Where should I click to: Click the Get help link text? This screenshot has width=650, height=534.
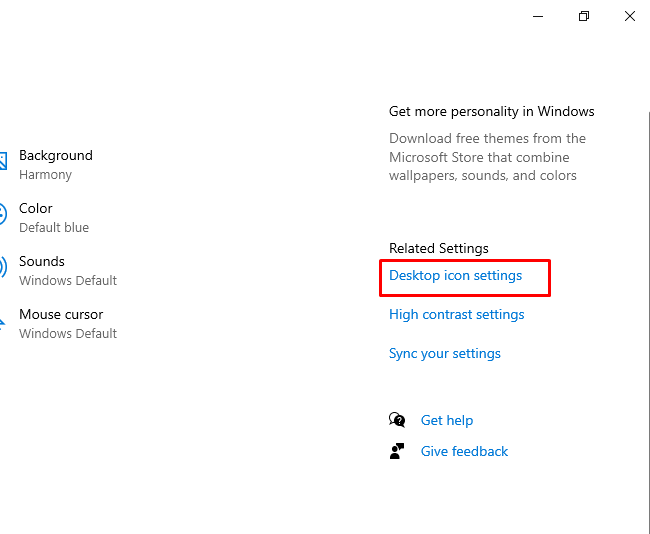[x=447, y=421]
